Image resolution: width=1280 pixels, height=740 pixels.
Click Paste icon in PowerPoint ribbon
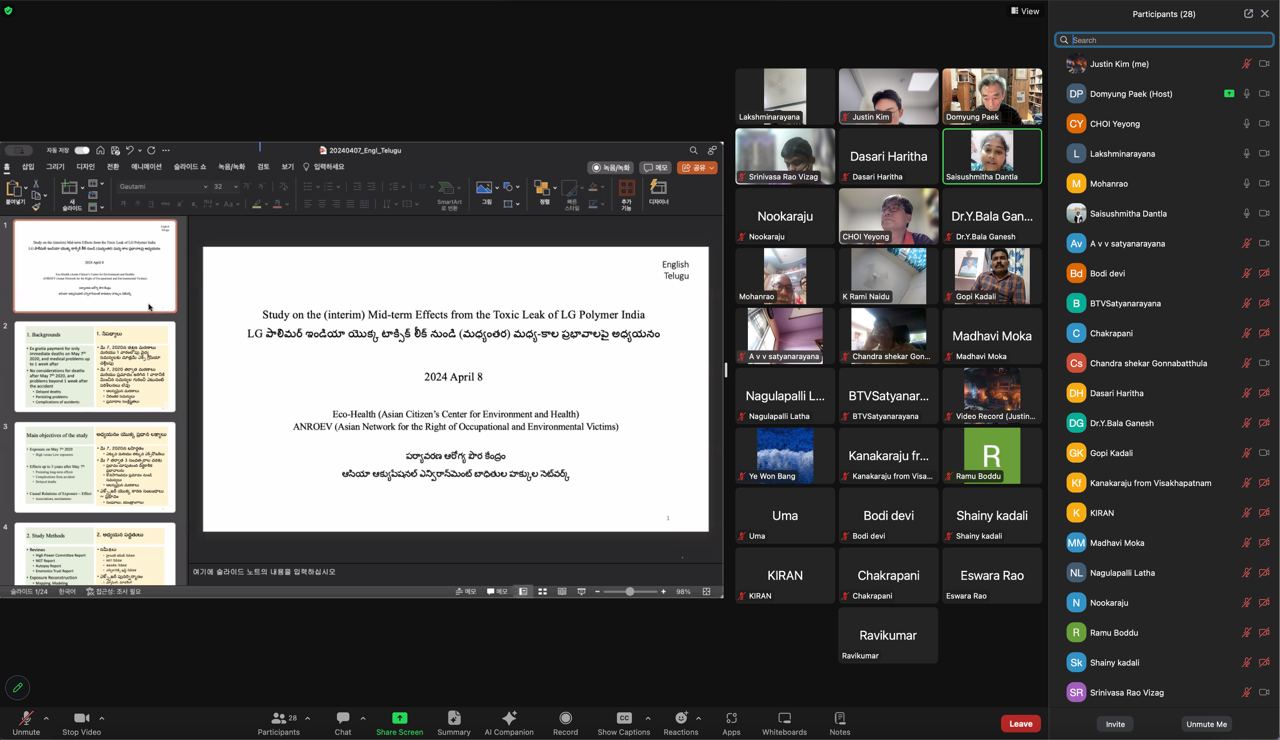click(x=15, y=189)
